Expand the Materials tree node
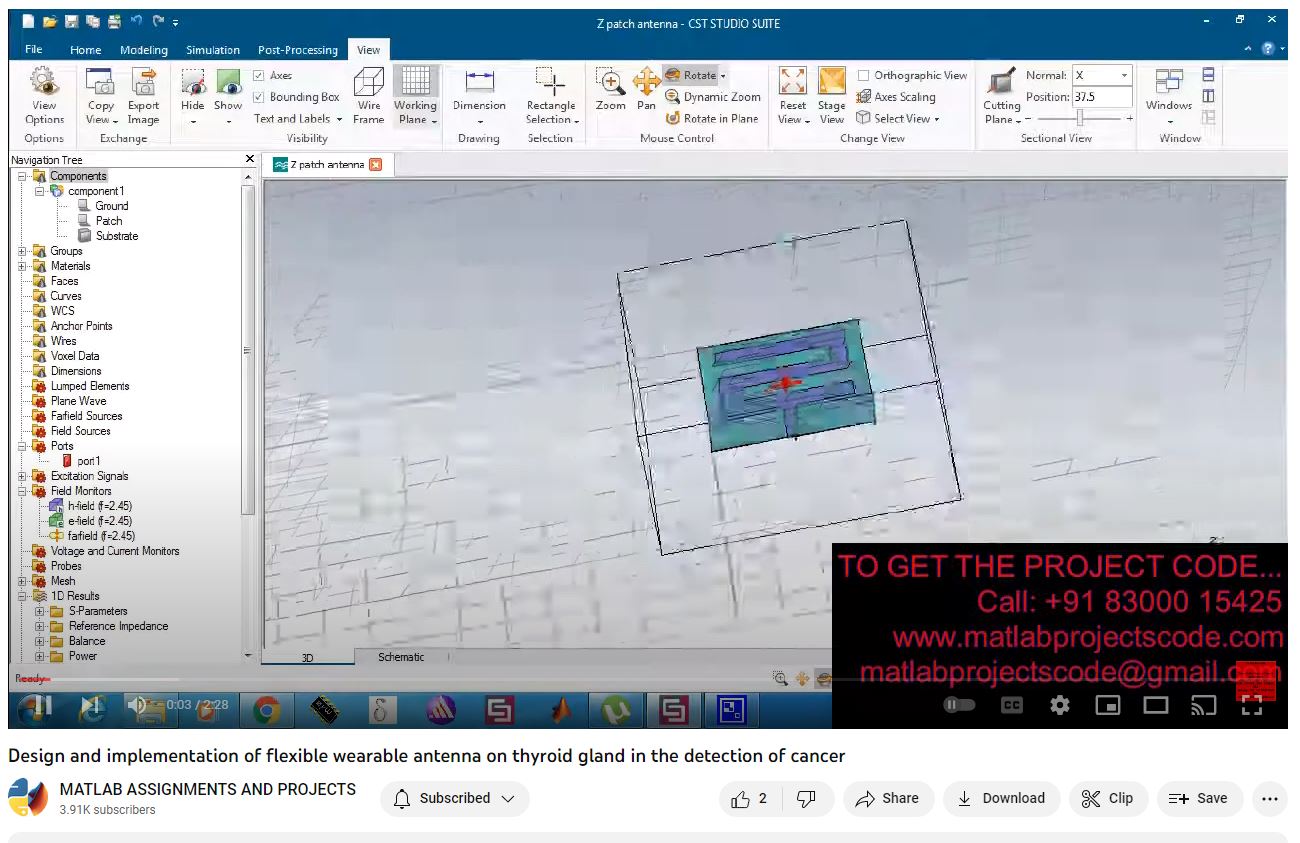The height and width of the screenshot is (843, 1300). [x=22, y=266]
